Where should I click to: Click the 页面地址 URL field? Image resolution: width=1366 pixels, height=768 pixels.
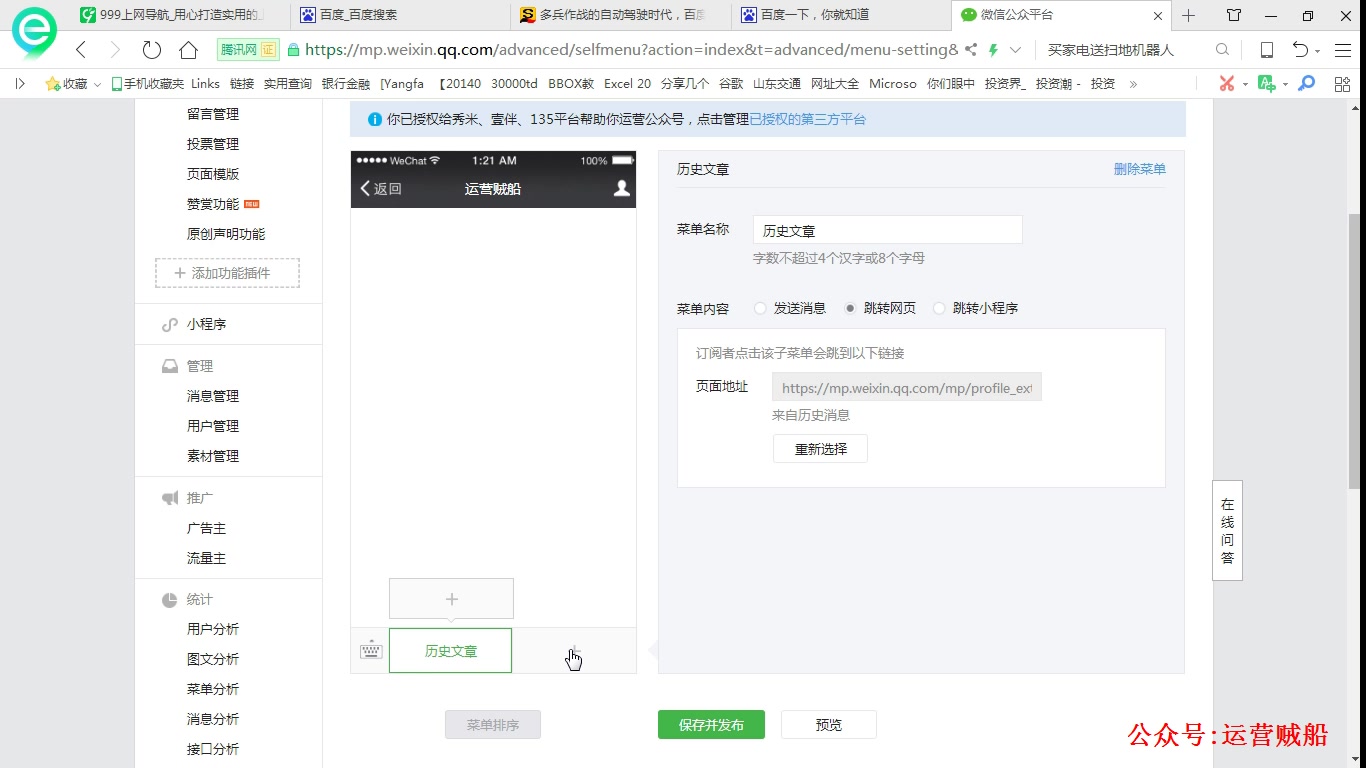point(907,387)
